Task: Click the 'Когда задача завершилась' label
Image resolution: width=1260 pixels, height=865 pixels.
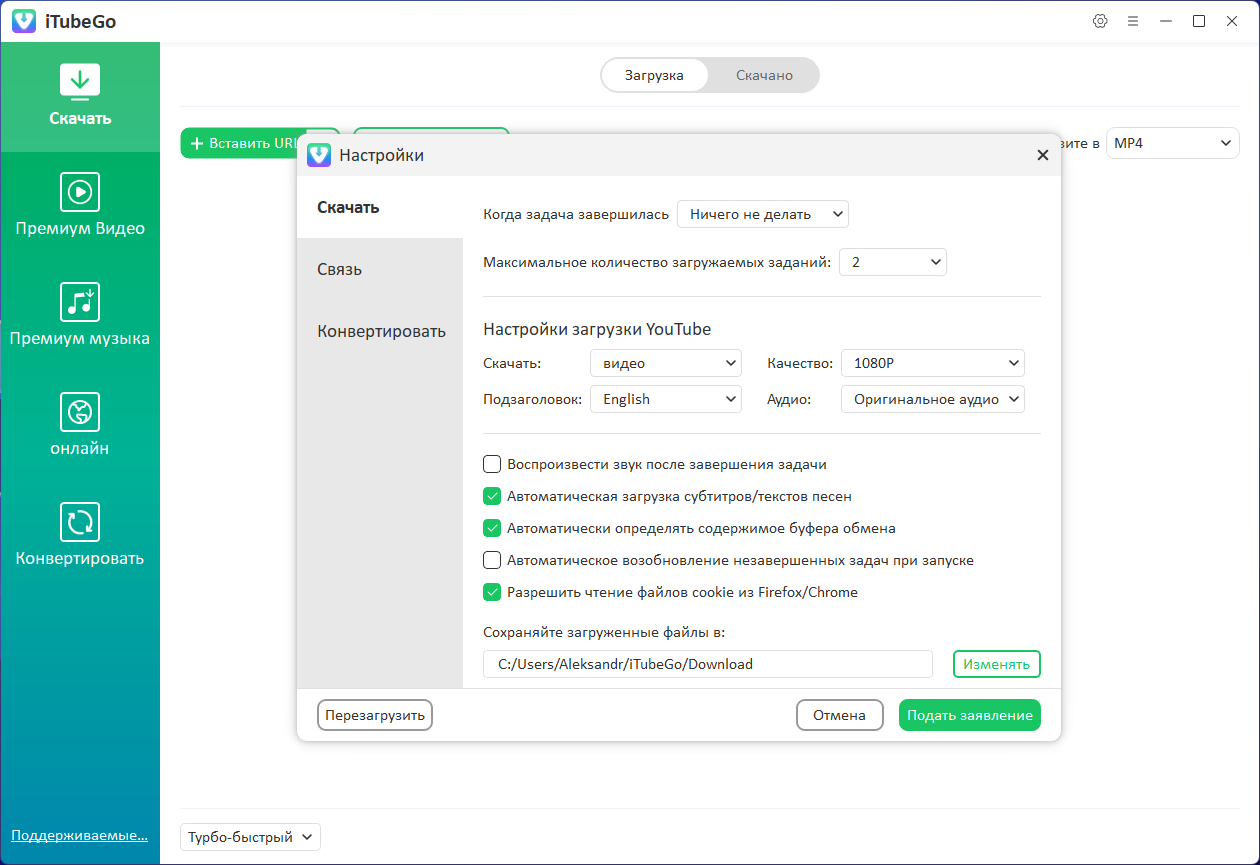Action: pyautogui.click(x=575, y=214)
